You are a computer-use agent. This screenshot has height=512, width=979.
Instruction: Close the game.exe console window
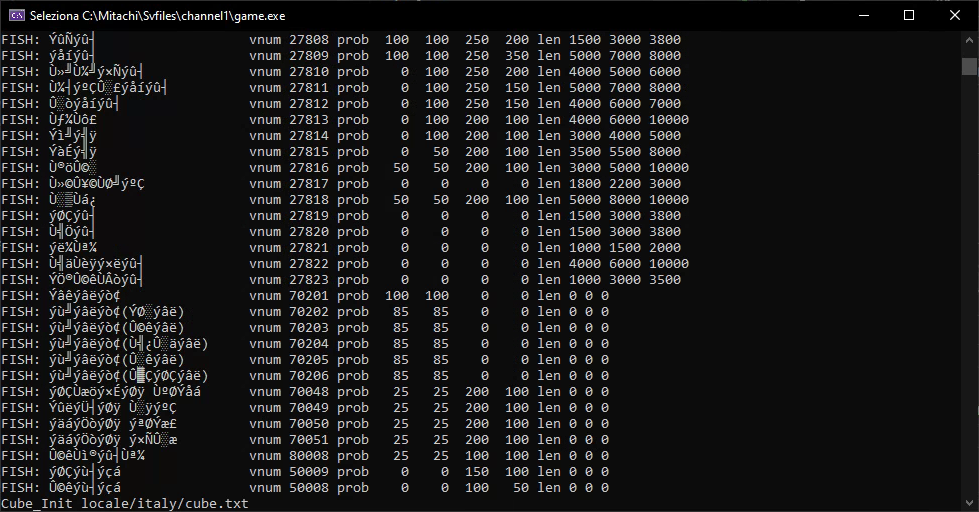click(x=955, y=16)
